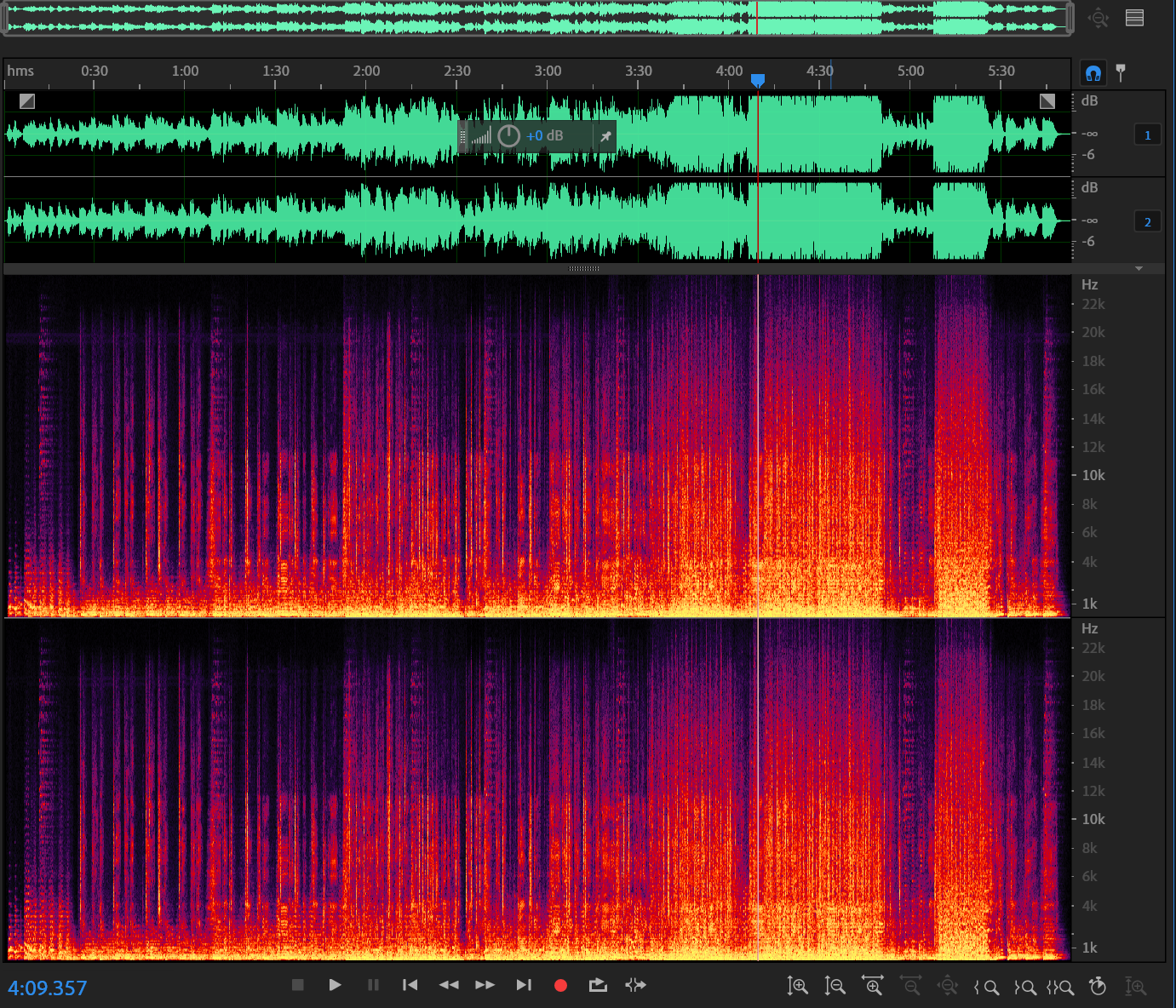Click the Rewind button
The height and width of the screenshot is (1008, 1176).
[x=449, y=985]
